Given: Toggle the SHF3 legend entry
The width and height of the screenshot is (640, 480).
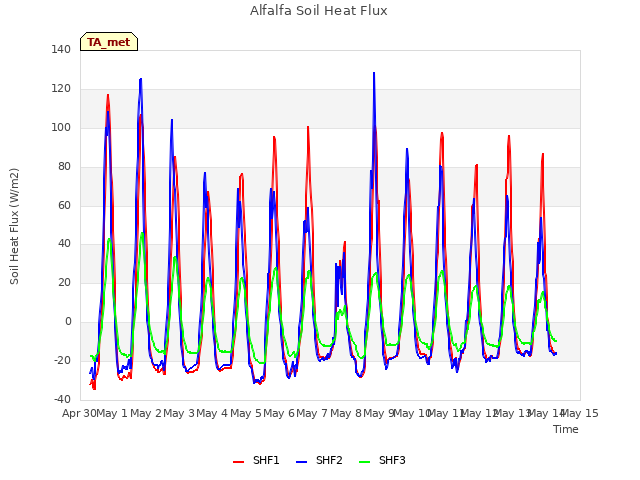Looking at the screenshot, I should [x=382, y=460].
